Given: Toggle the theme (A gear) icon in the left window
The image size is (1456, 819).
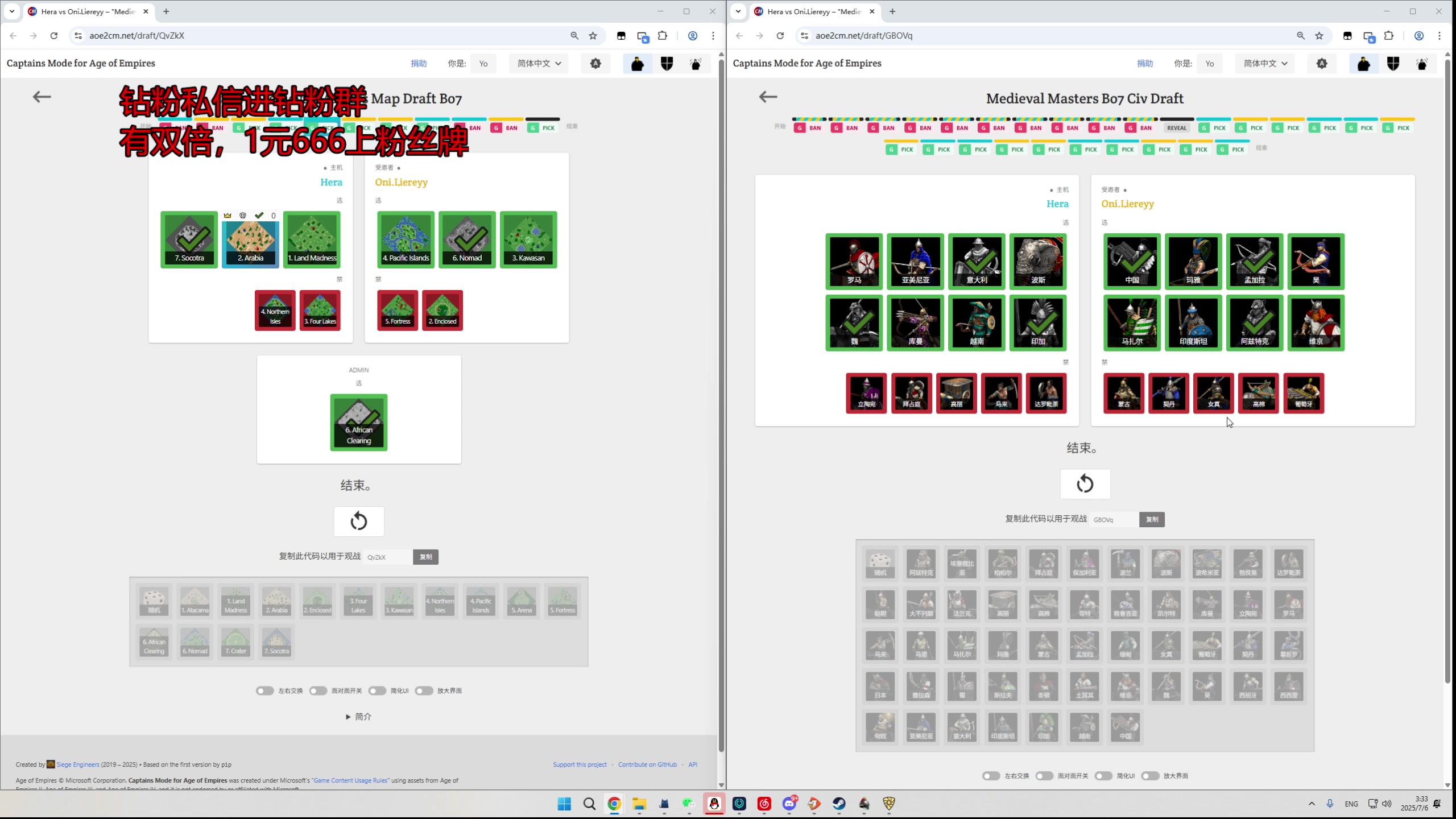Looking at the screenshot, I should (x=595, y=63).
